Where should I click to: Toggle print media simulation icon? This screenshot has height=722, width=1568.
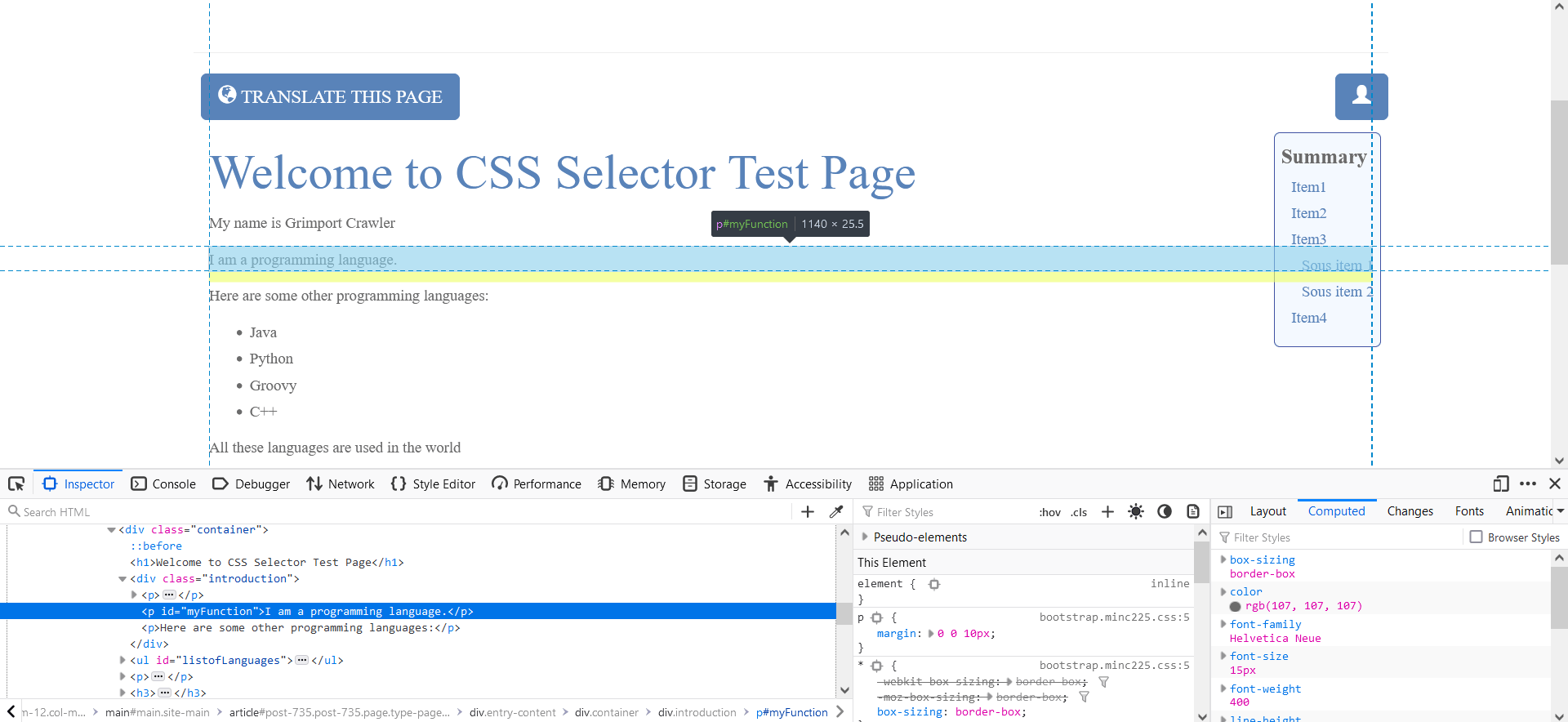tap(1193, 511)
